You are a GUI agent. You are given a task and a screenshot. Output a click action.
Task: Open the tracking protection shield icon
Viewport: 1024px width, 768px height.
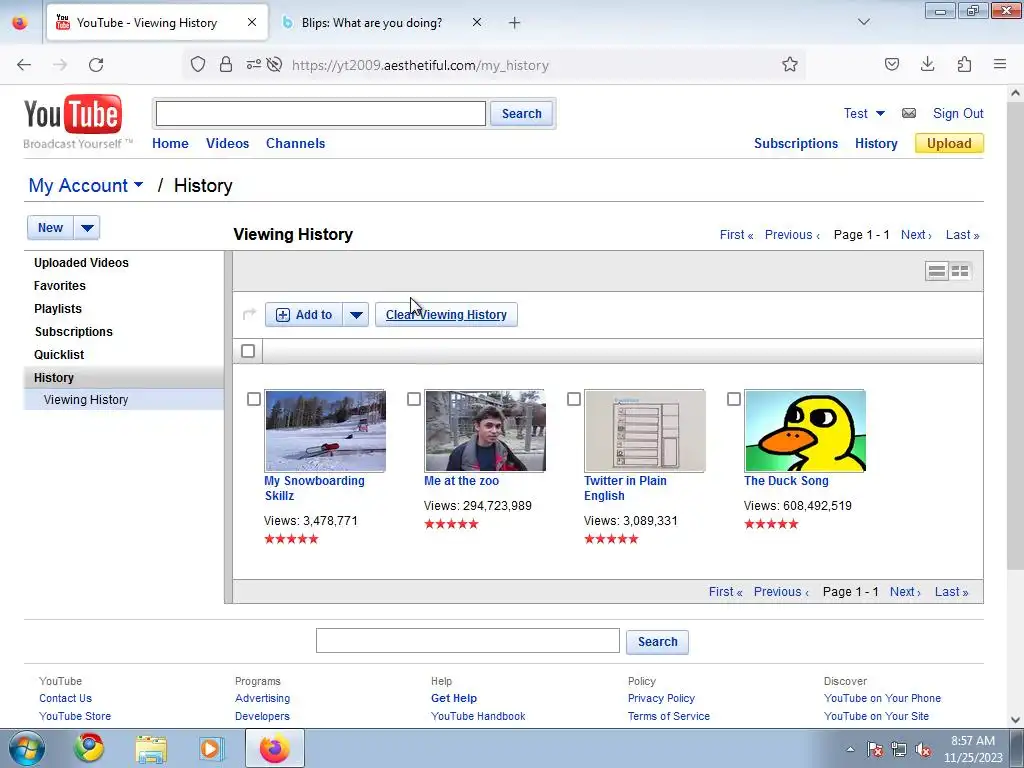point(198,65)
